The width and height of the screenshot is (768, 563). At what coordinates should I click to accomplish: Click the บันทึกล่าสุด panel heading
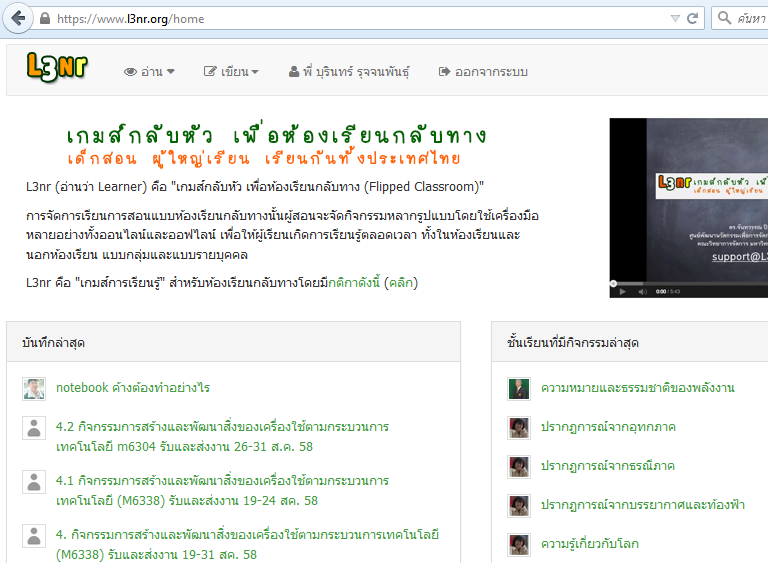coord(53,343)
